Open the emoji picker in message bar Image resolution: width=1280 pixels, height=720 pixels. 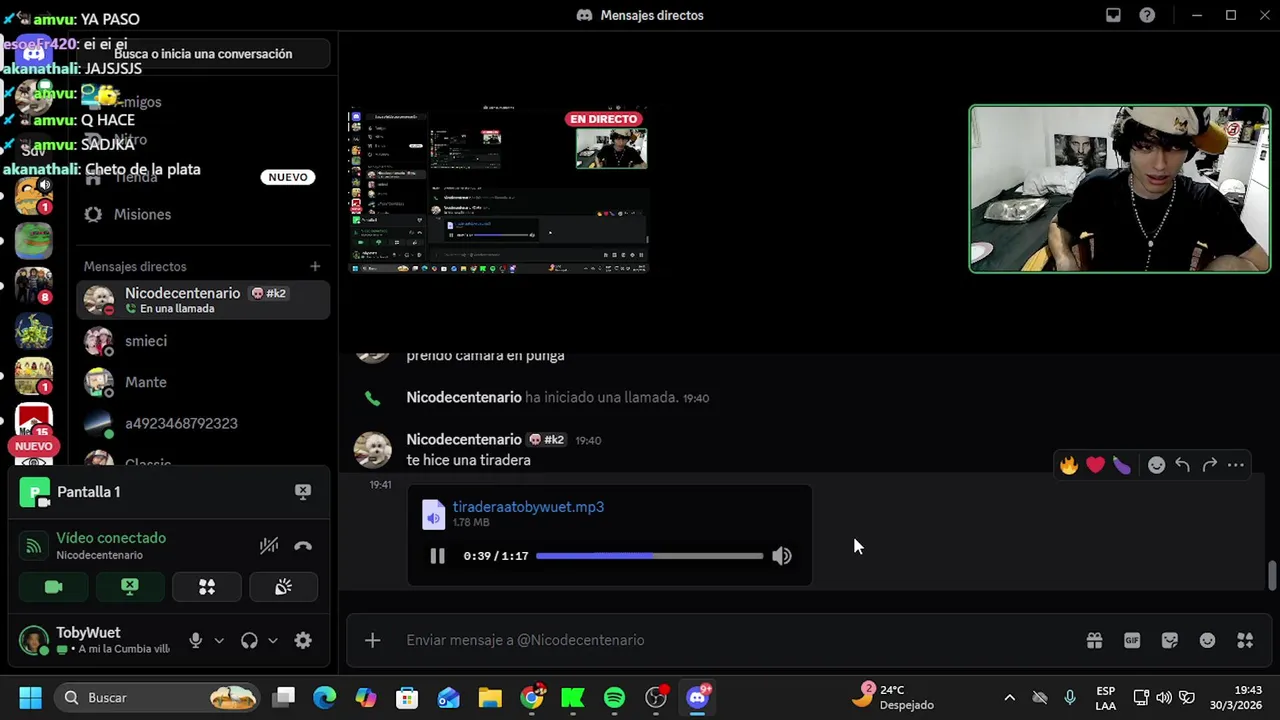(1207, 640)
